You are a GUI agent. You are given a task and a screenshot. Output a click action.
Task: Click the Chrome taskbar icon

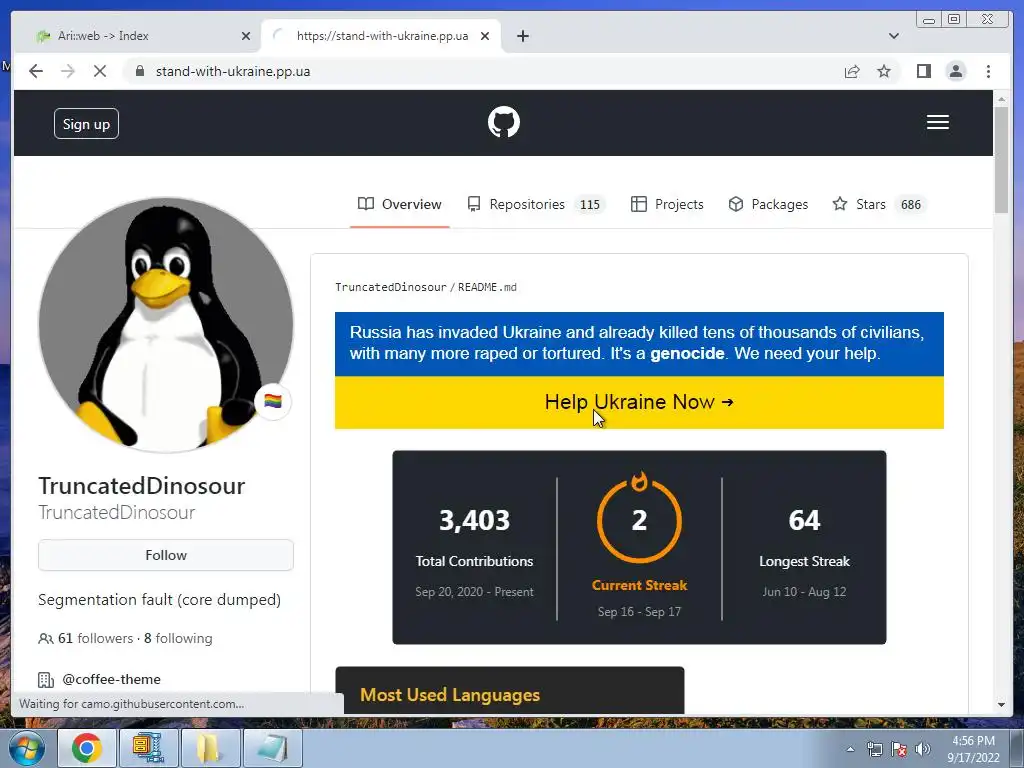87,748
